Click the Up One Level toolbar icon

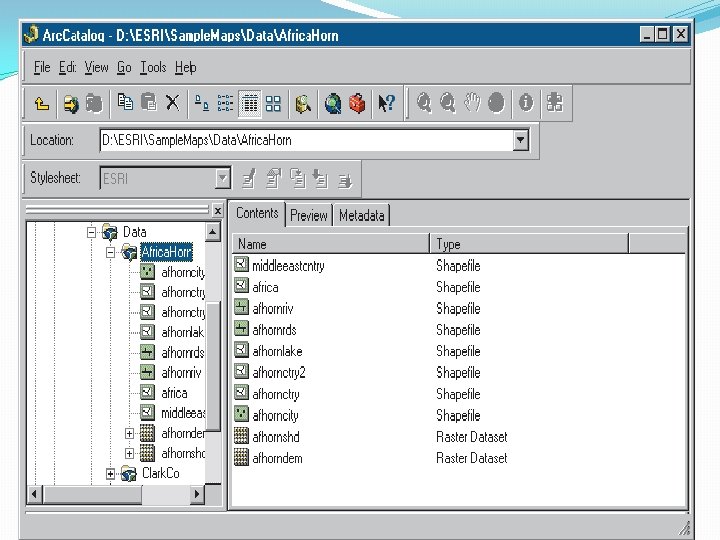coord(42,103)
